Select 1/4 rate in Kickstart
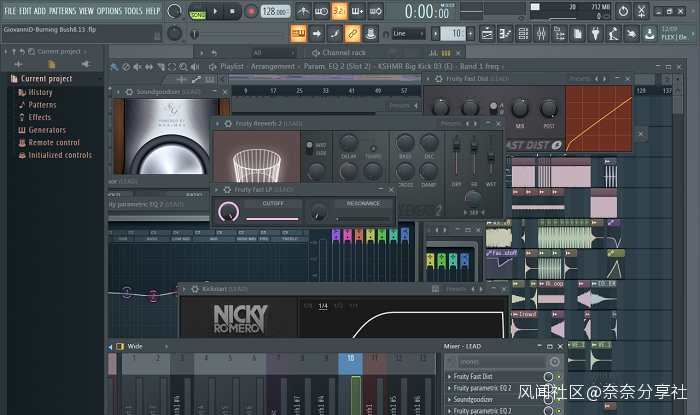Screen dimensions: 700x415 tap(323, 306)
